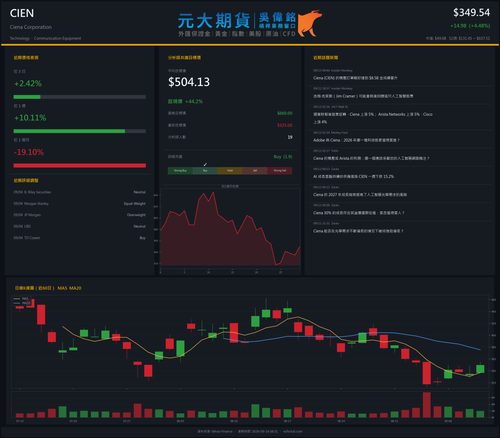
Task: Click the +10.11% one-week progress bar
Action: [x=80, y=131]
